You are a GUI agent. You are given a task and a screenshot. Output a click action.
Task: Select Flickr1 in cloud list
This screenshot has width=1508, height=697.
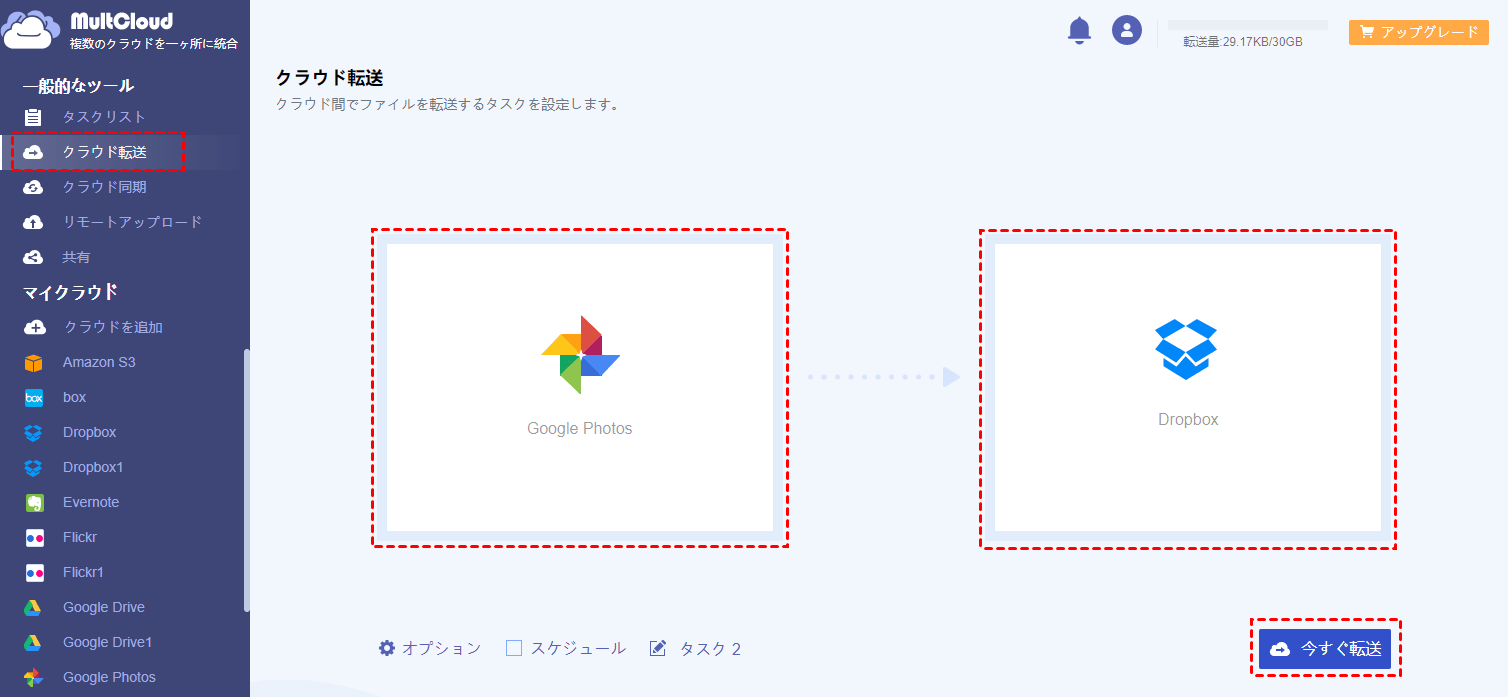[83, 572]
